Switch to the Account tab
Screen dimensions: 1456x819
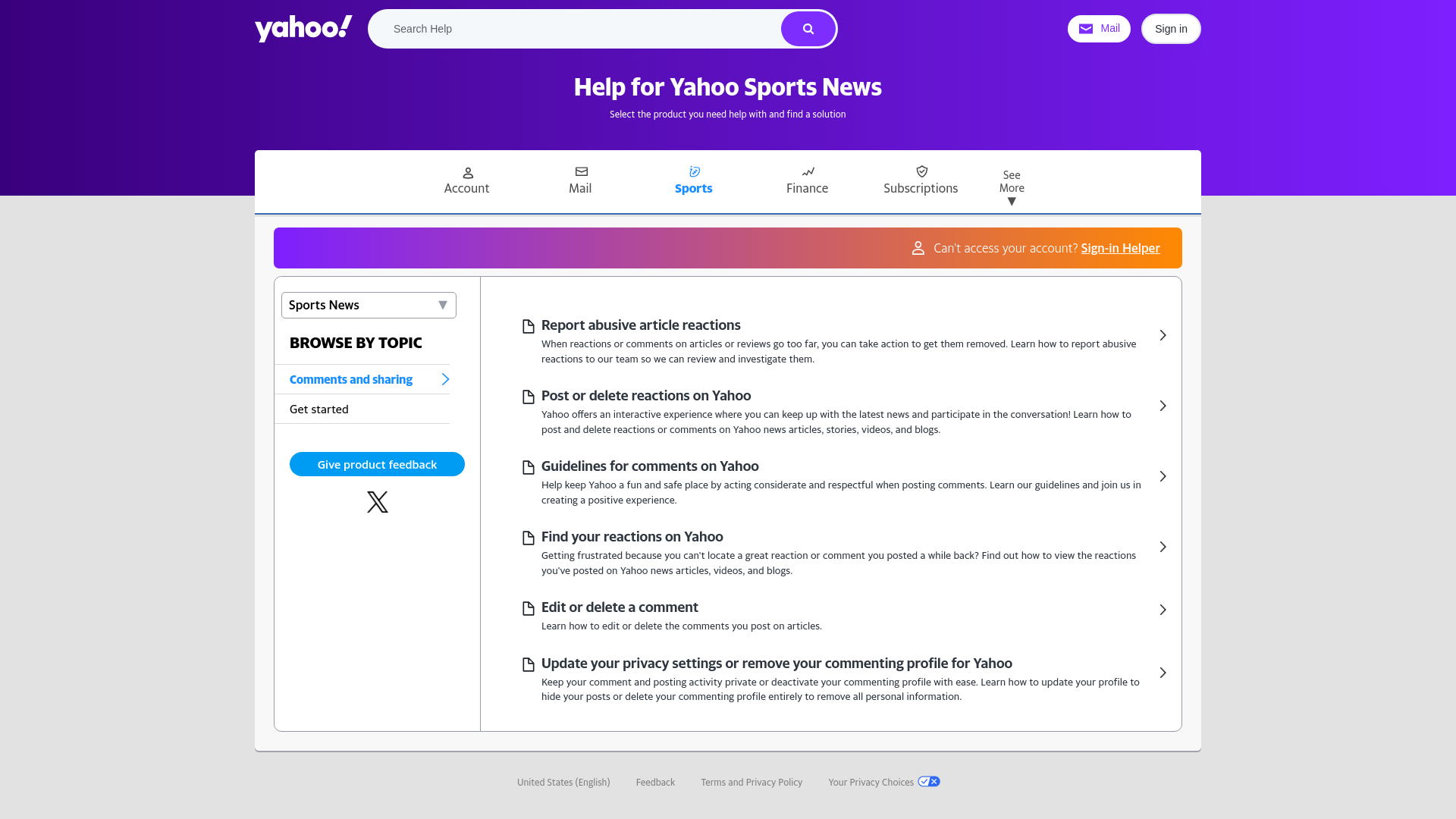466,181
